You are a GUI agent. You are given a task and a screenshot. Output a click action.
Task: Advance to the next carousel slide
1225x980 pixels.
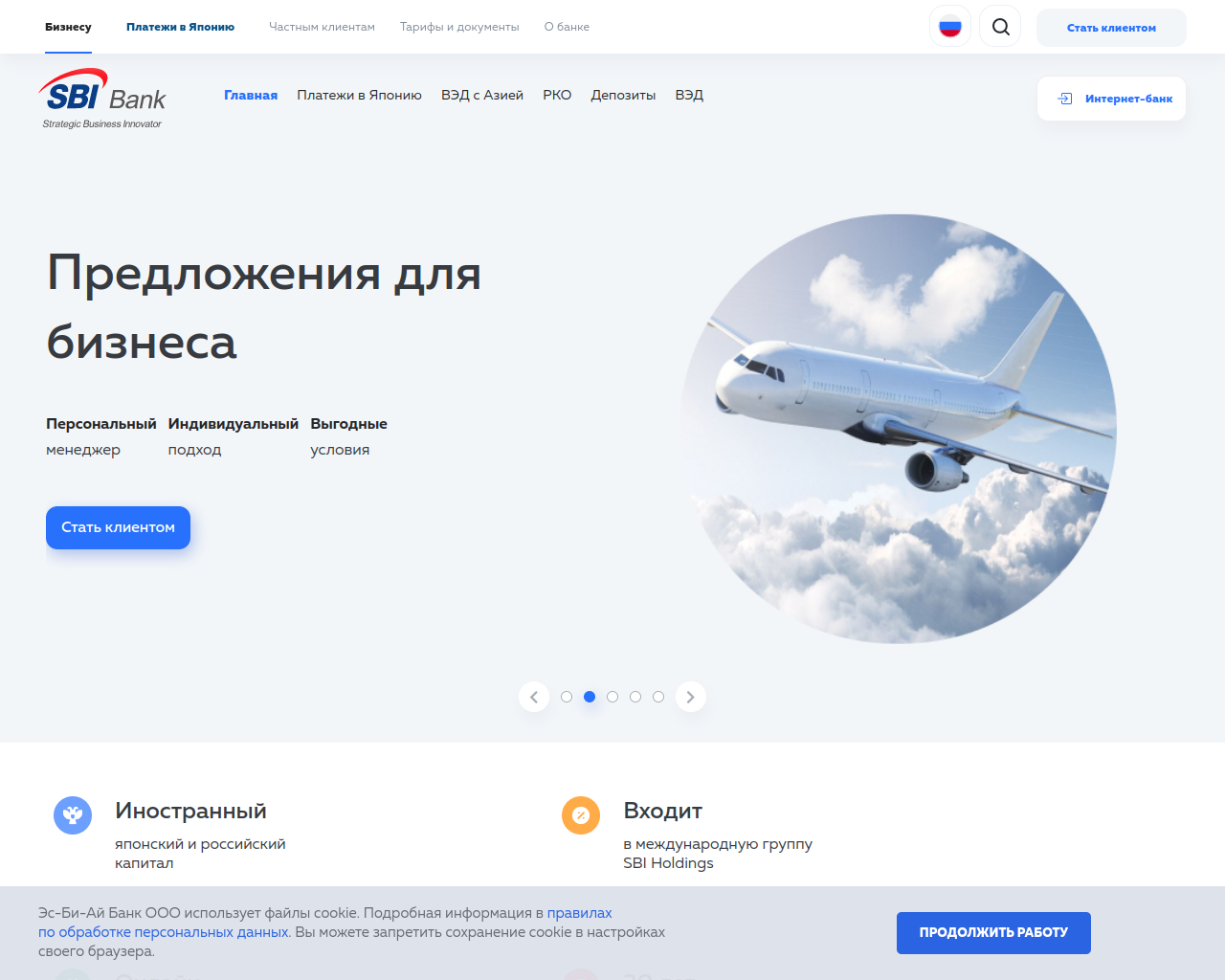691,697
